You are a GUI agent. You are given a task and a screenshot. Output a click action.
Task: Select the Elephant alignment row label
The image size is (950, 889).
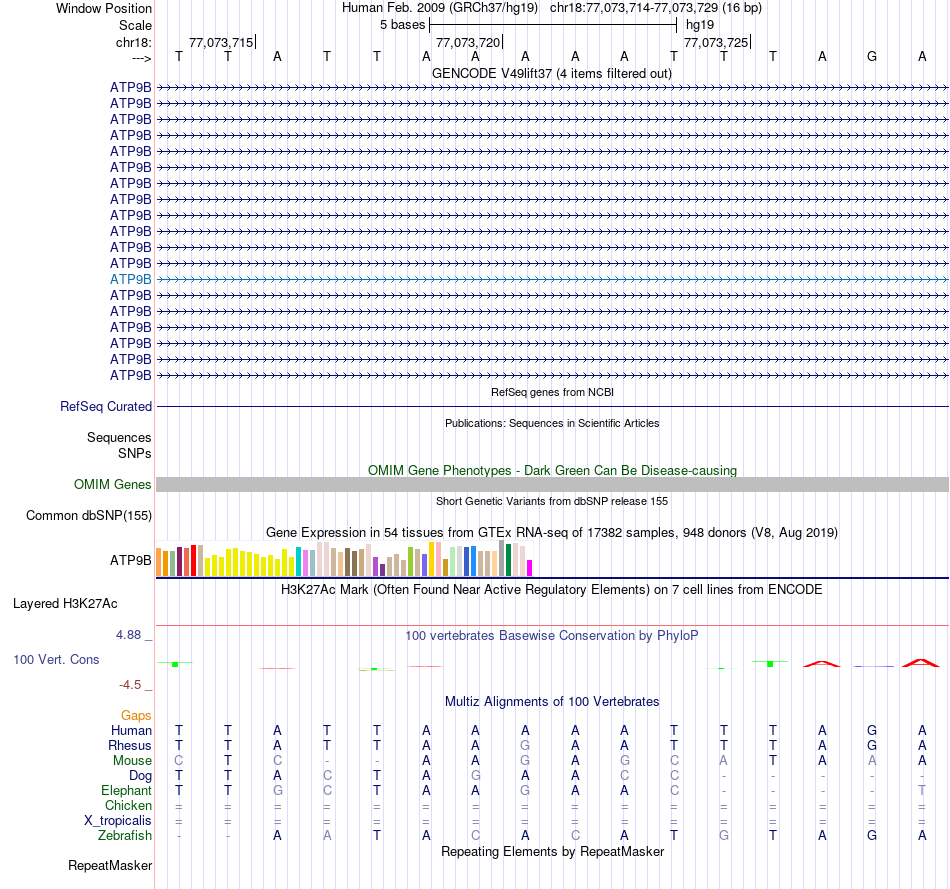click(126, 790)
